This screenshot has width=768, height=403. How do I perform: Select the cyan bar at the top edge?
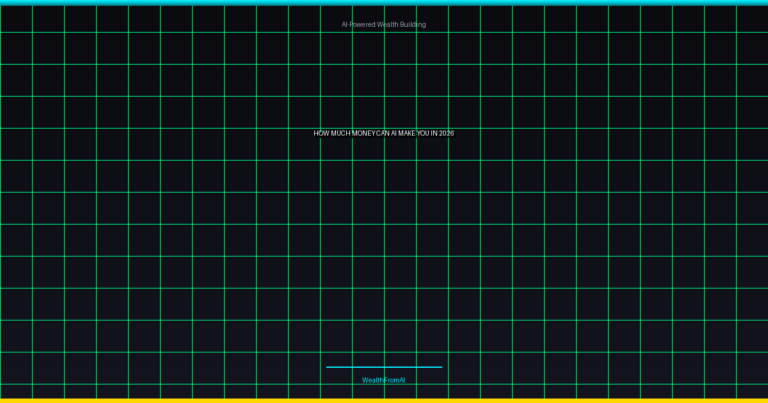click(384, 2)
